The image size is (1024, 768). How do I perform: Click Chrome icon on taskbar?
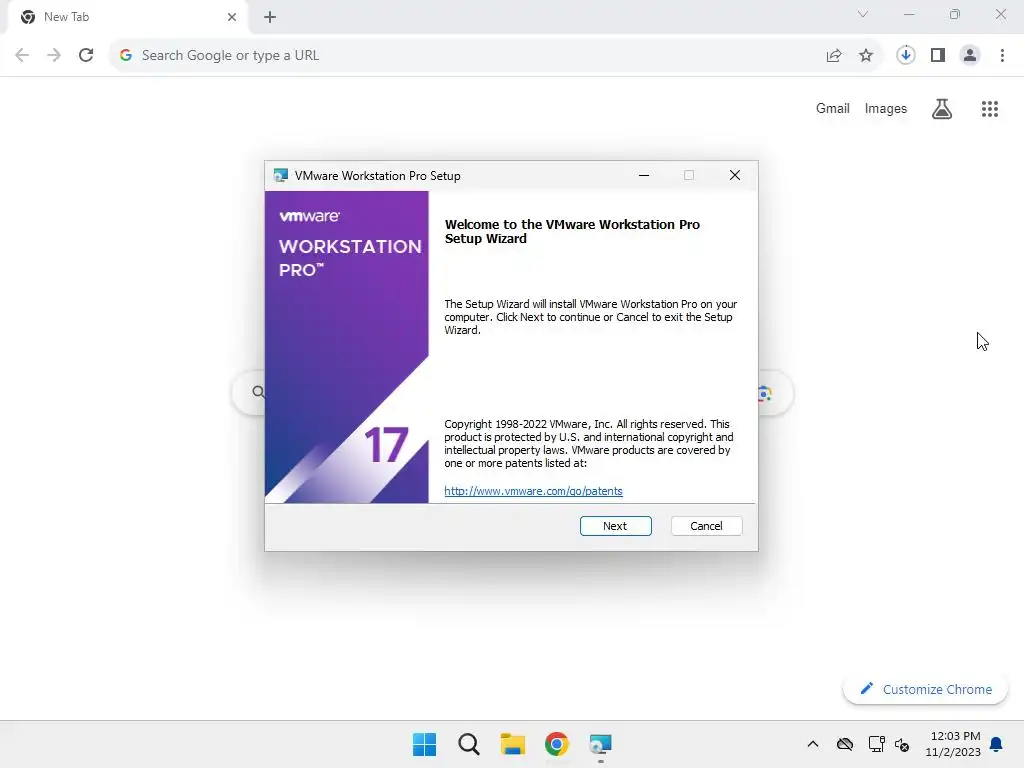pyautogui.click(x=557, y=744)
